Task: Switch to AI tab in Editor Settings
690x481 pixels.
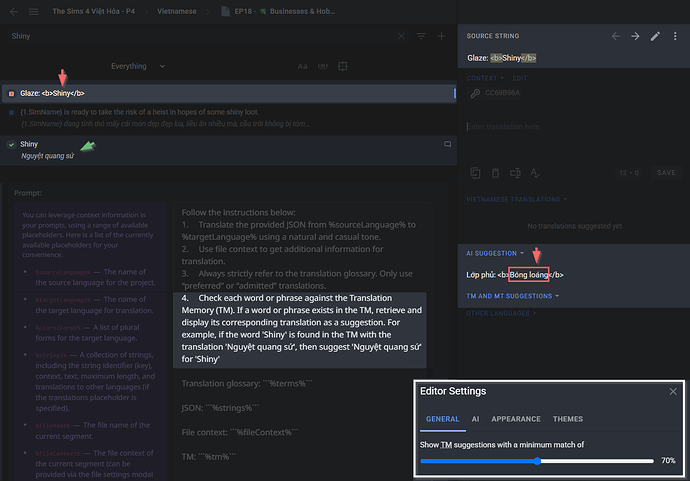Action: pyautogui.click(x=475, y=419)
